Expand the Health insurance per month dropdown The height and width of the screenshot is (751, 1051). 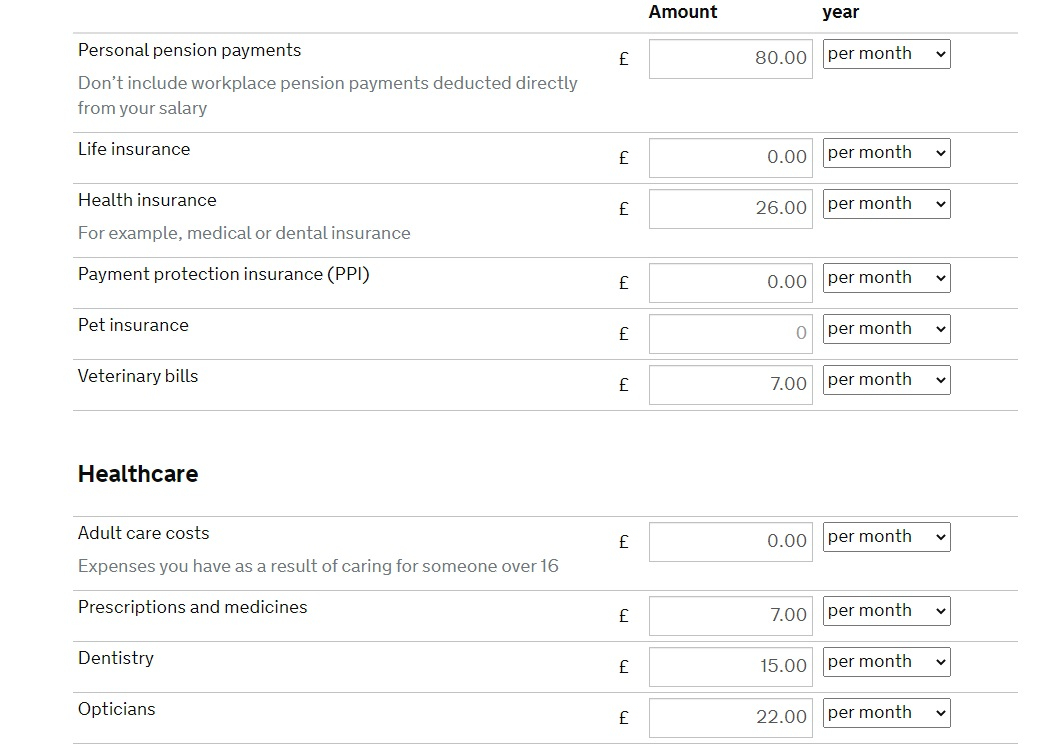(886, 204)
